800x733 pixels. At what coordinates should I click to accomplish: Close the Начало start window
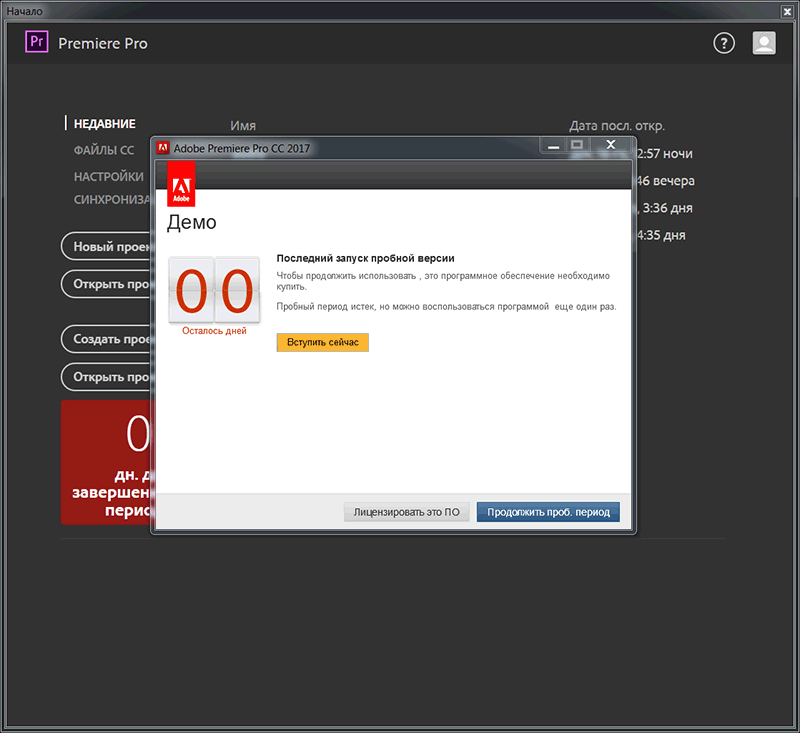(x=787, y=11)
